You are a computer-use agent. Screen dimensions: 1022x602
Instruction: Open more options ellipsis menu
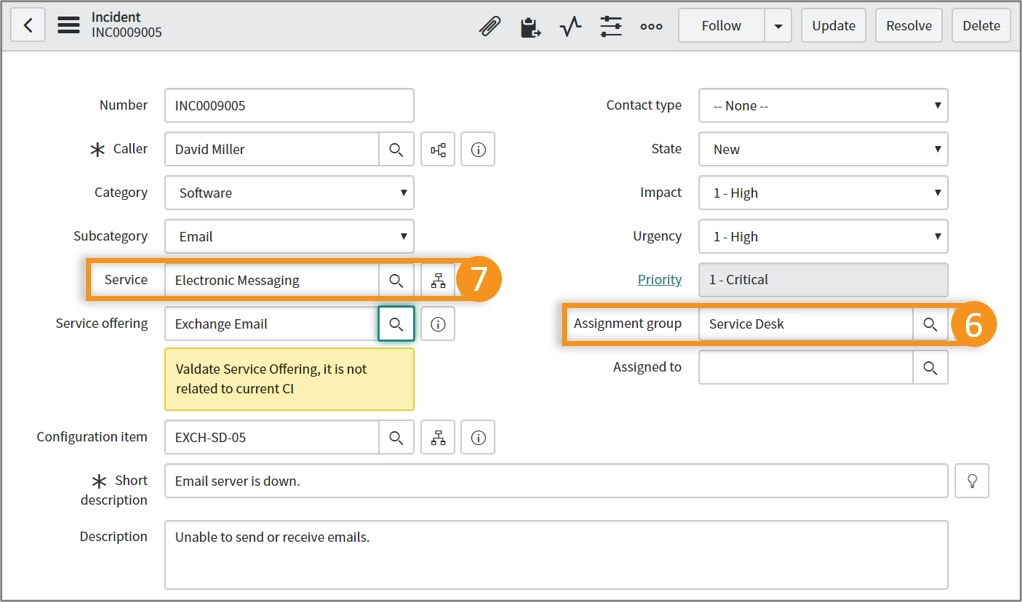pos(651,26)
